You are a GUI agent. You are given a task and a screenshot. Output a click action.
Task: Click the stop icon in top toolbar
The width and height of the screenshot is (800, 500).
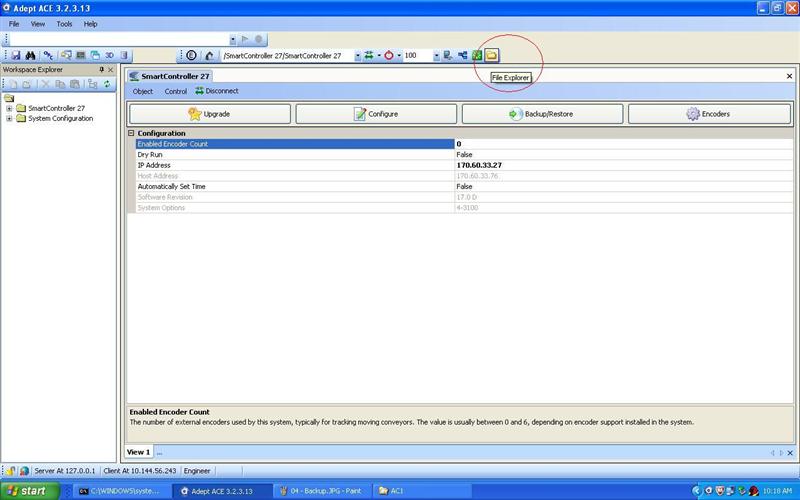(259, 39)
